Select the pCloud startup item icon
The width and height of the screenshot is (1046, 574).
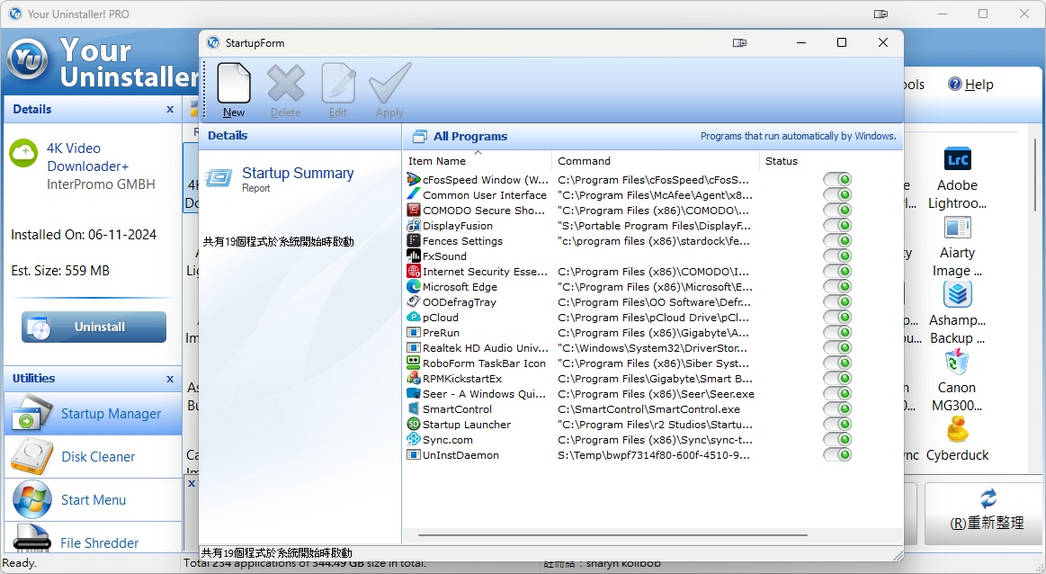(x=413, y=318)
